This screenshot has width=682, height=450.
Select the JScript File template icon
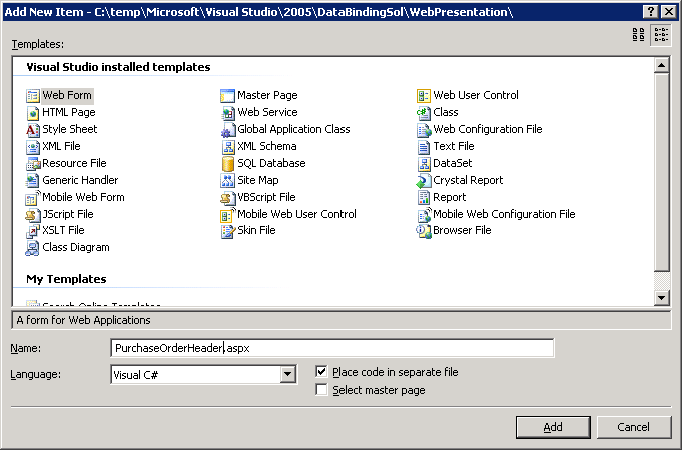coord(33,214)
